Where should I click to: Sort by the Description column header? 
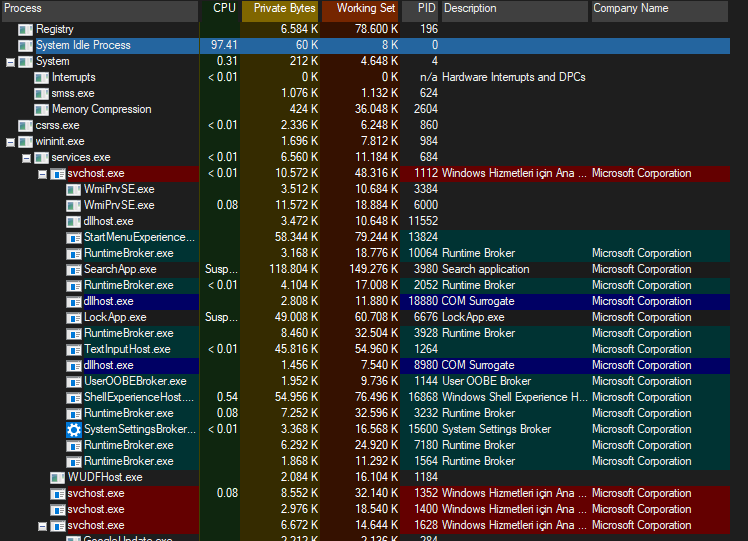[515, 10]
